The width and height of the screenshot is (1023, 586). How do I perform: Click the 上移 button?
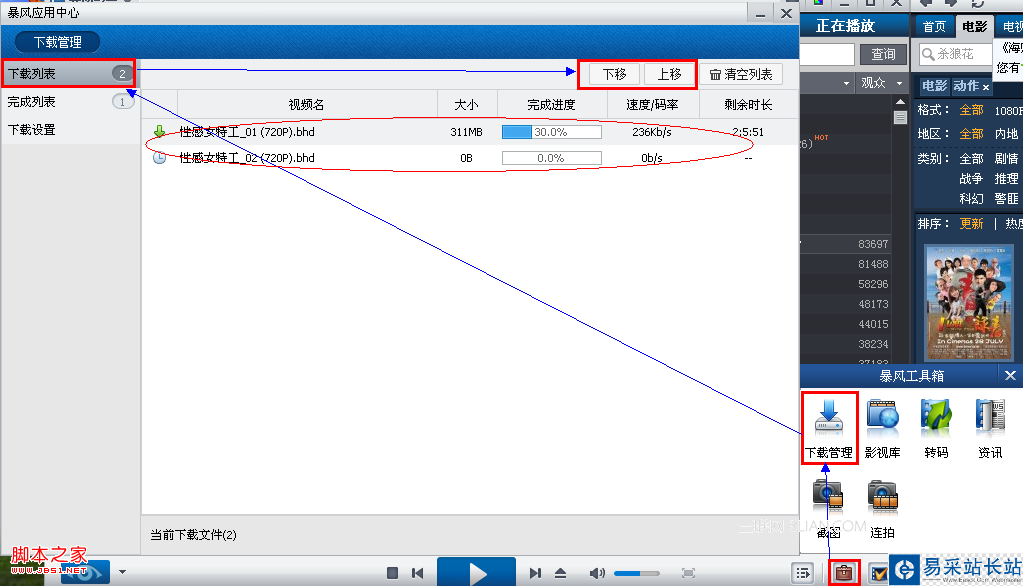tap(669, 74)
